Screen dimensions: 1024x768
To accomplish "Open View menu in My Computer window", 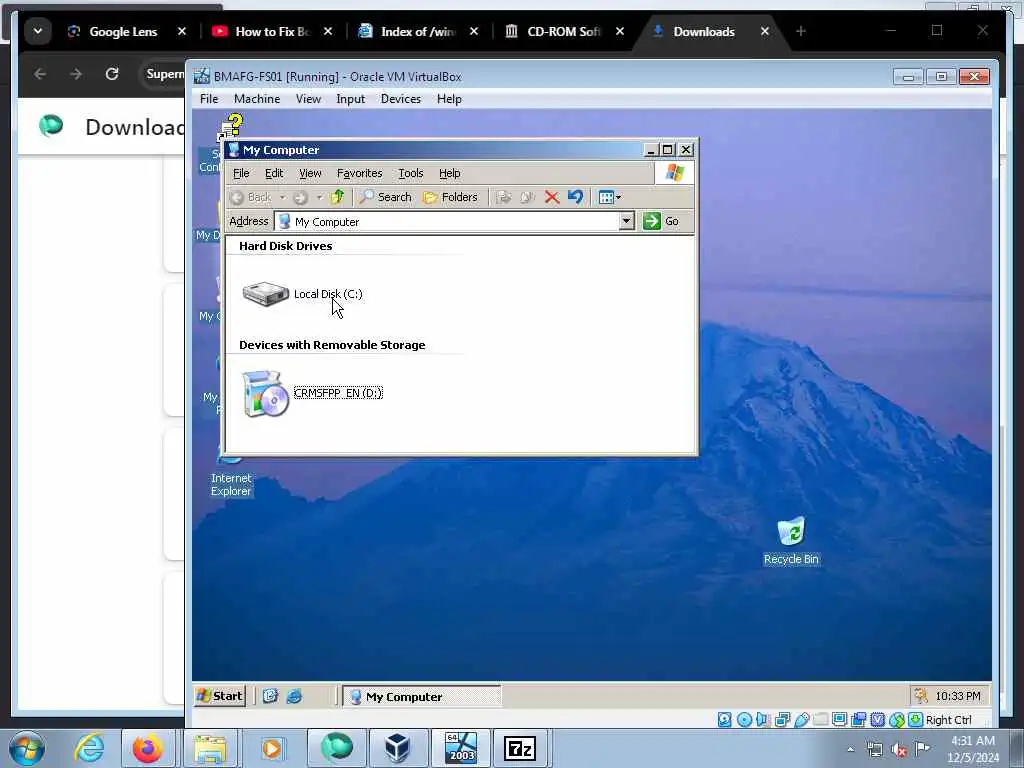I will [310, 173].
